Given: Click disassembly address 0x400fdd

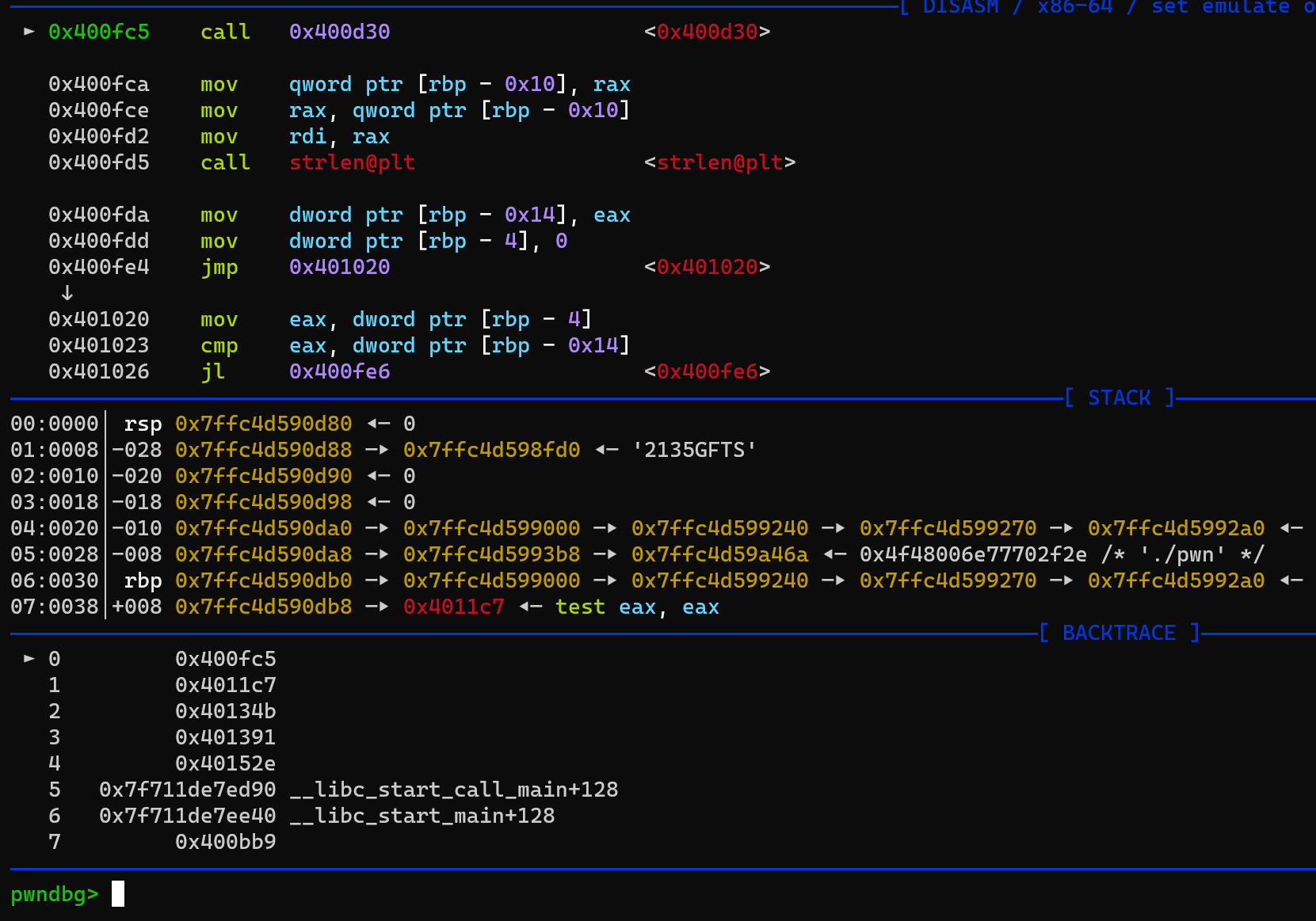Looking at the screenshot, I should point(99,241).
